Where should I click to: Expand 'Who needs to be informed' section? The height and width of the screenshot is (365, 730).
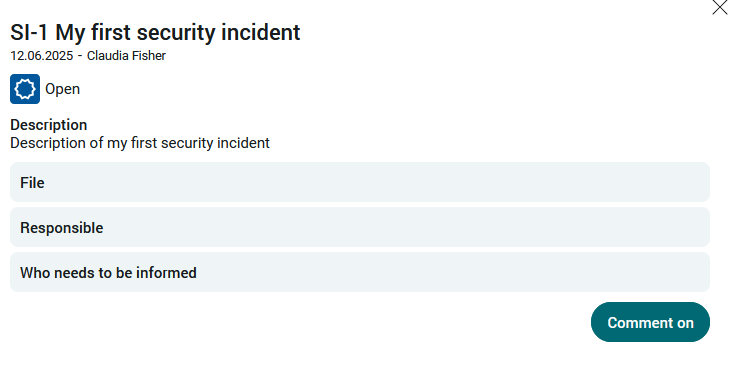click(x=360, y=272)
